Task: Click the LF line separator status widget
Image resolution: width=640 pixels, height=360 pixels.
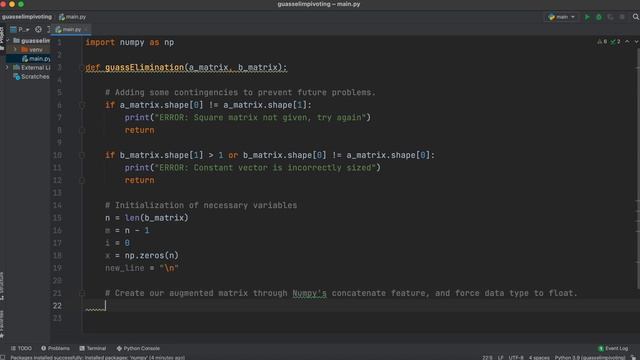Action: pyautogui.click(x=500, y=358)
